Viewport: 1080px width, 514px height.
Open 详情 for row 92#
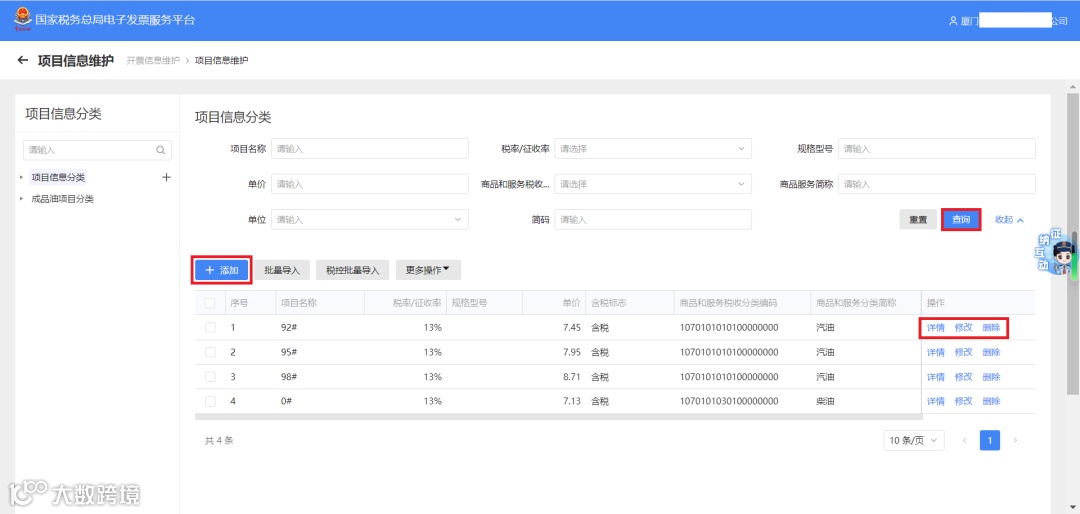click(935, 327)
